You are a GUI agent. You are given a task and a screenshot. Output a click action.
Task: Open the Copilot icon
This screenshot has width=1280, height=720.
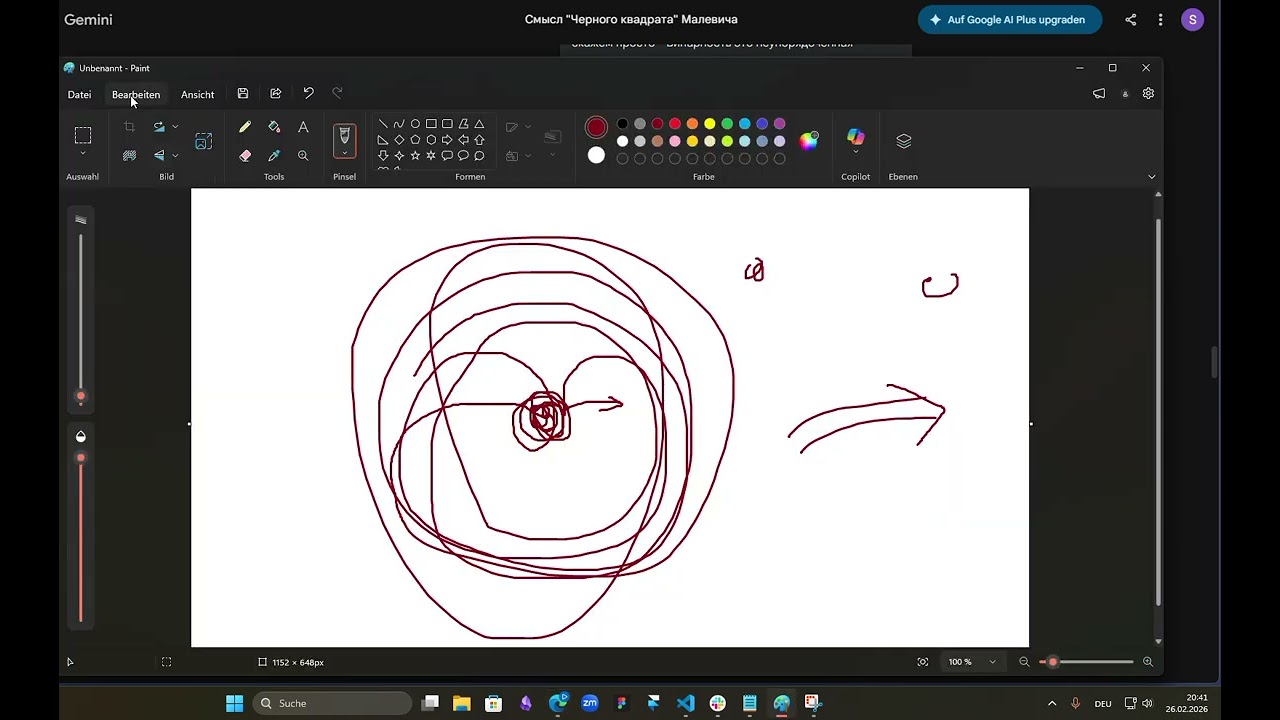click(x=855, y=137)
